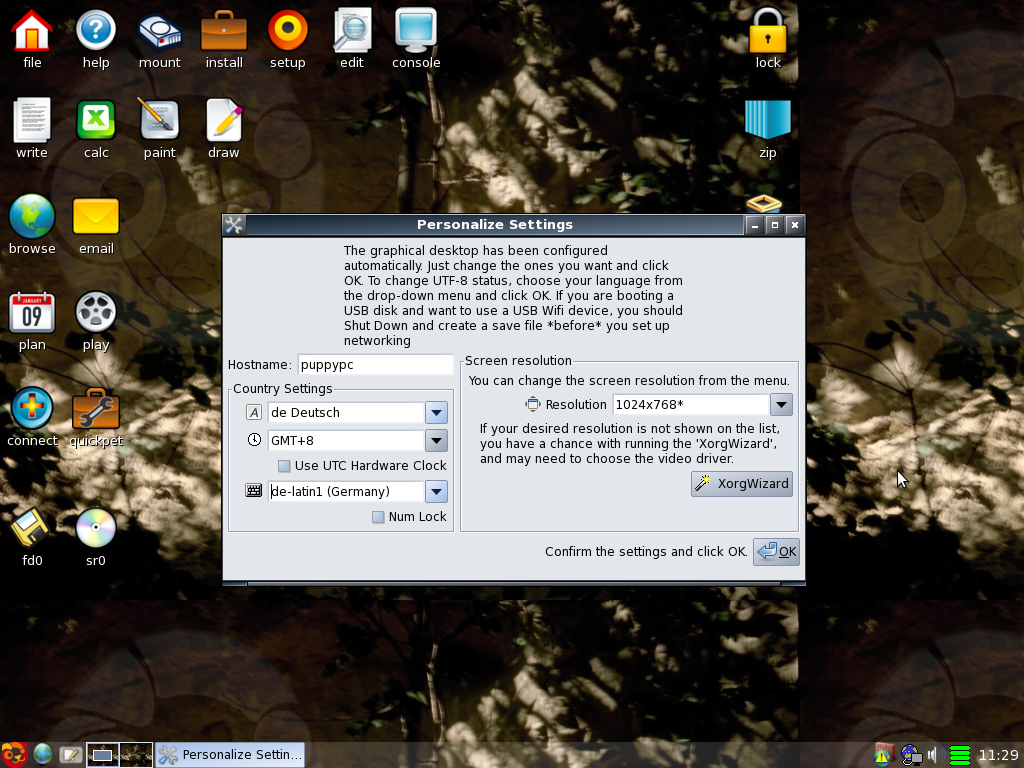The width and height of the screenshot is (1024, 768).
Task: Launch the install briefcase icon
Action: point(224,31)
